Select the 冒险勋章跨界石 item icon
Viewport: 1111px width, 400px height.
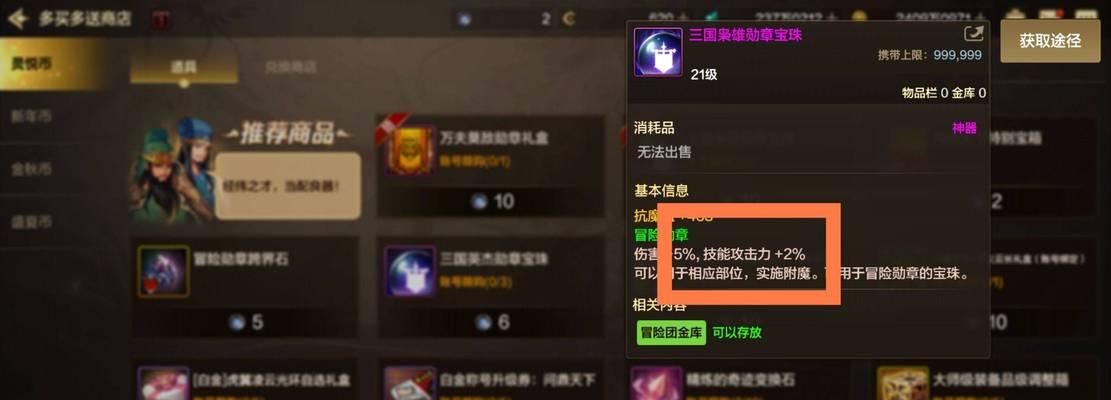163,271
